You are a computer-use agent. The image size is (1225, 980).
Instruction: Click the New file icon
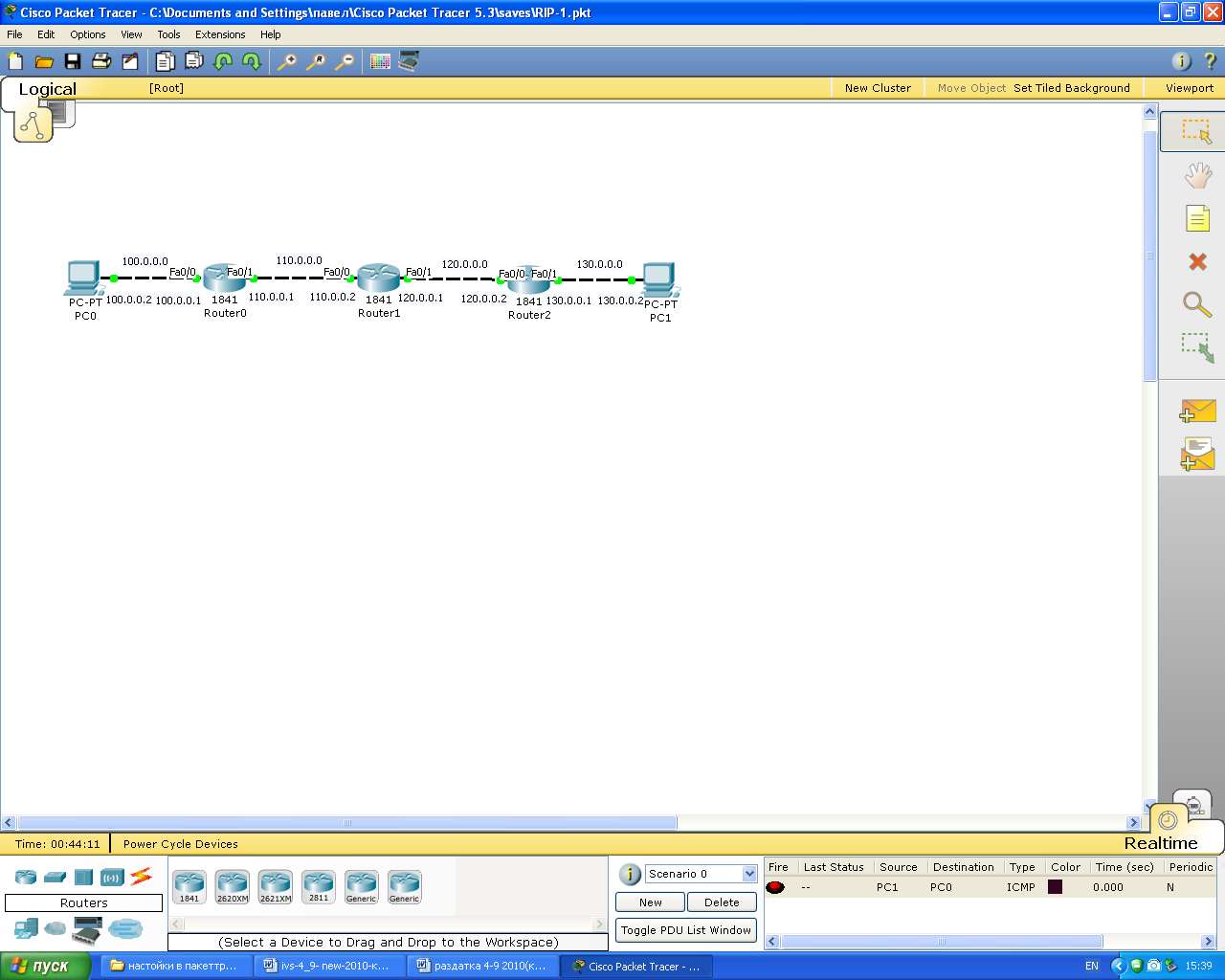pyautogui.click(x=15, y=61)
